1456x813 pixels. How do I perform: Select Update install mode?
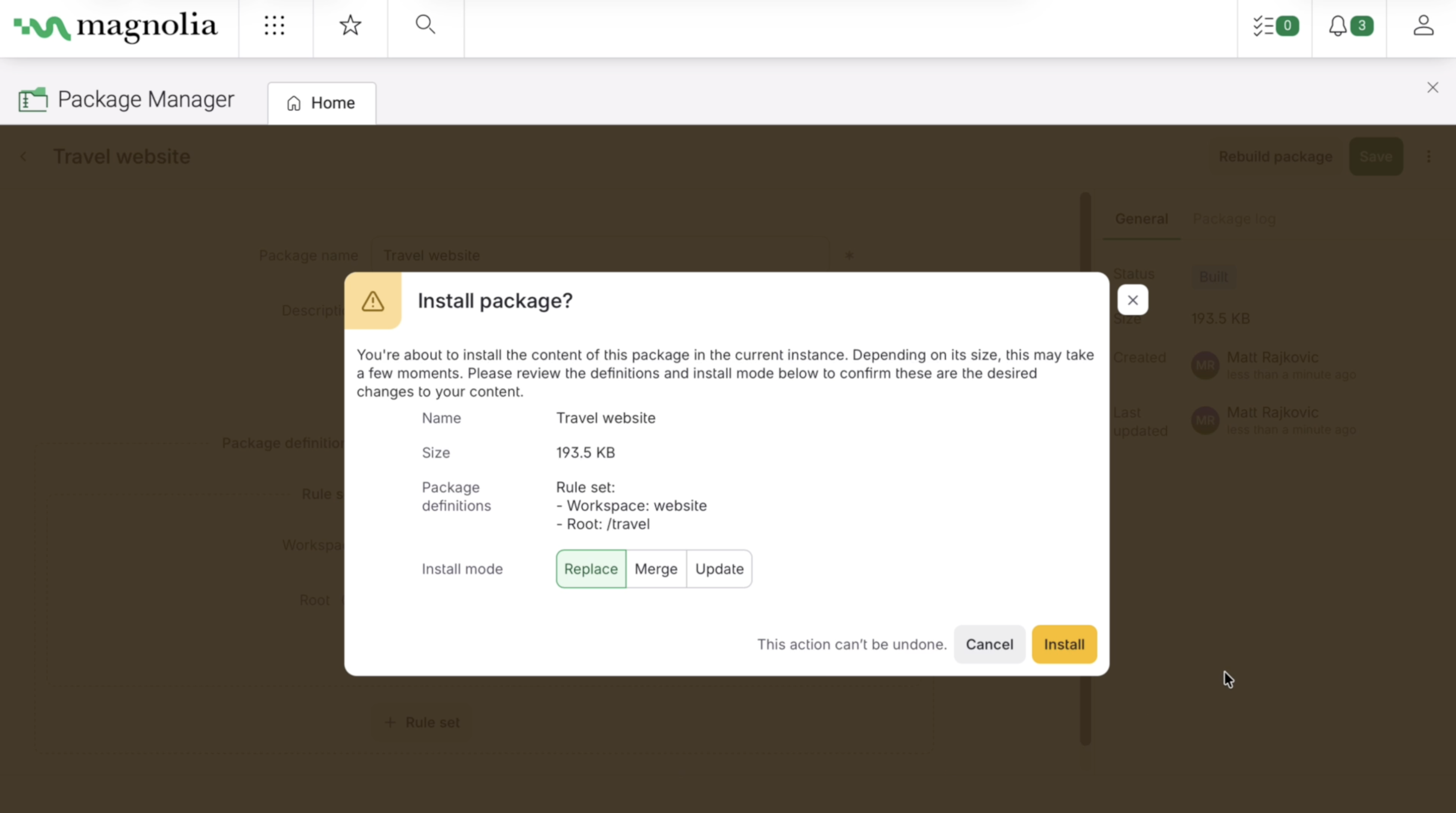(x=719, y=569)
